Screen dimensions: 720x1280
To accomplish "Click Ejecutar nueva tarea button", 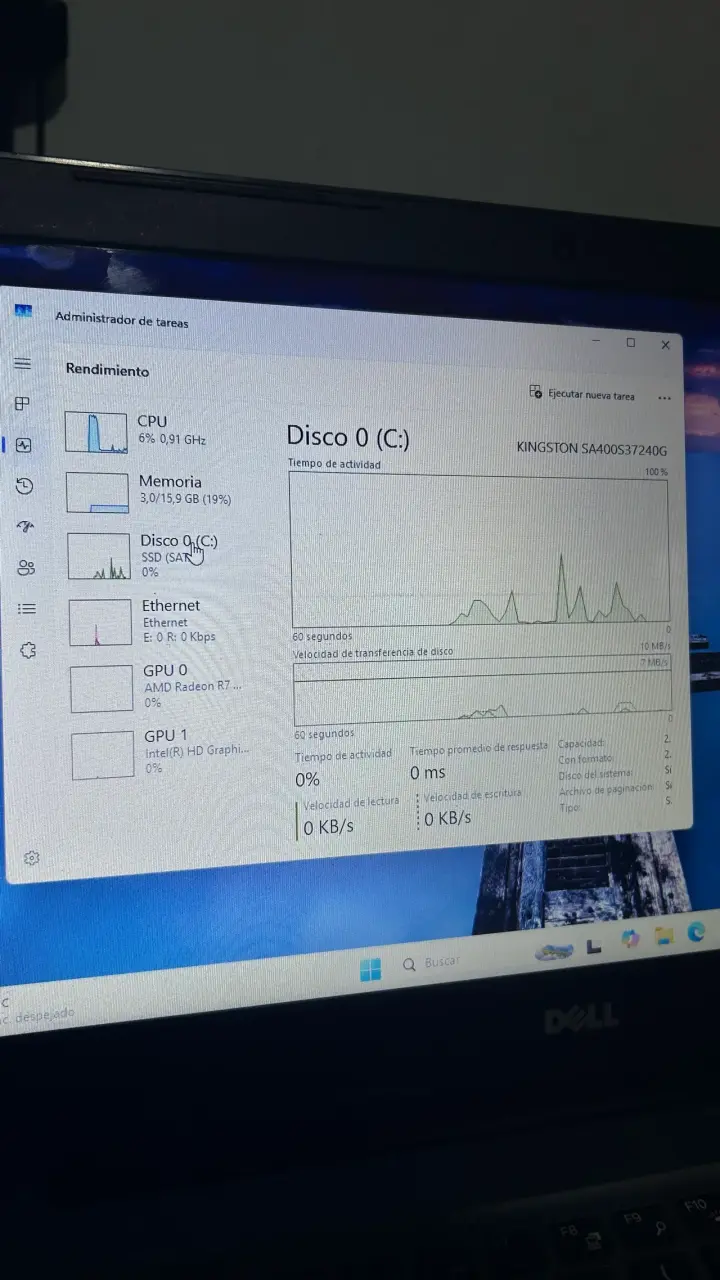I will [582, 394].
